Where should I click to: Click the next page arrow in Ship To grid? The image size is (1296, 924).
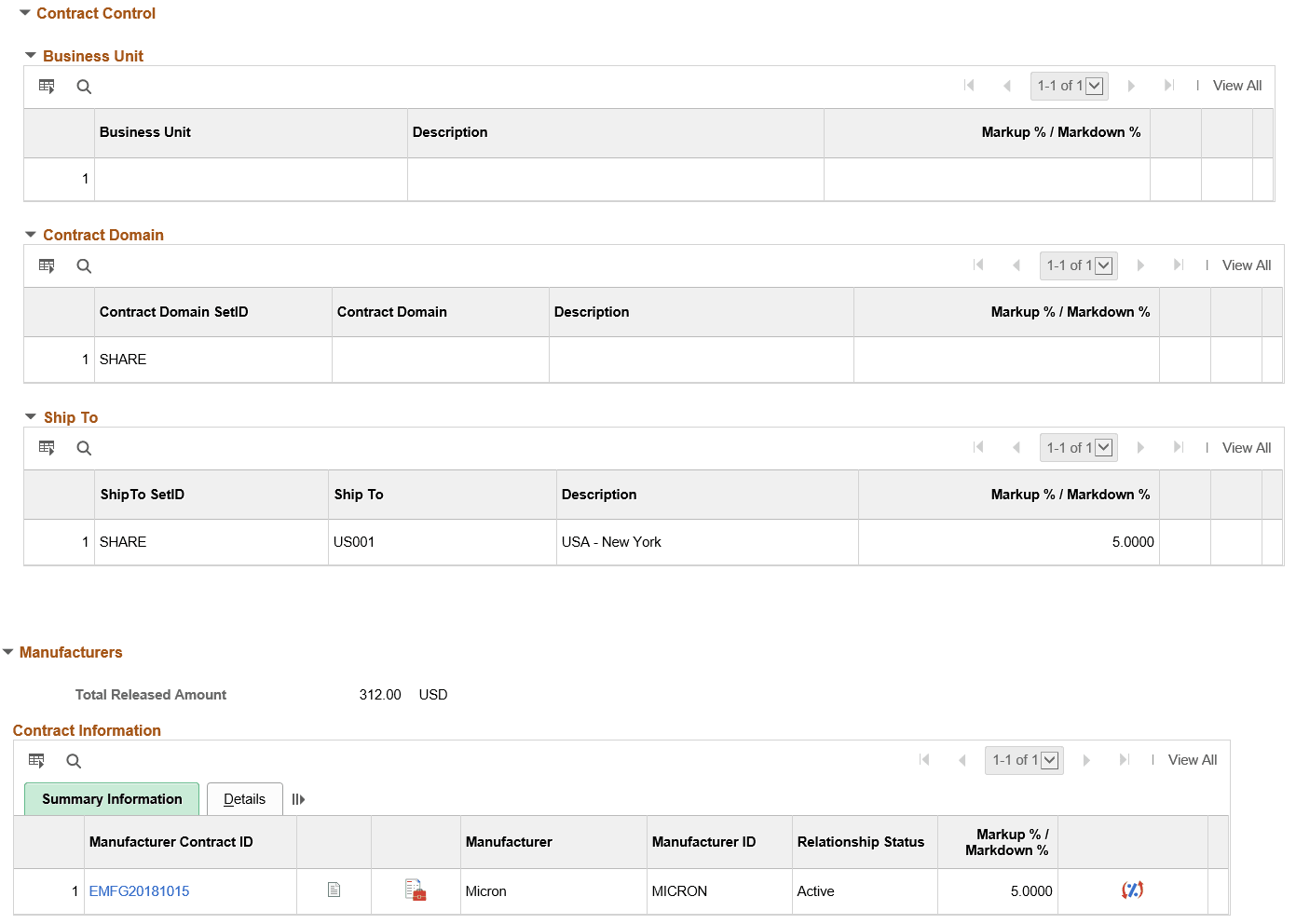pos(1141,447)
